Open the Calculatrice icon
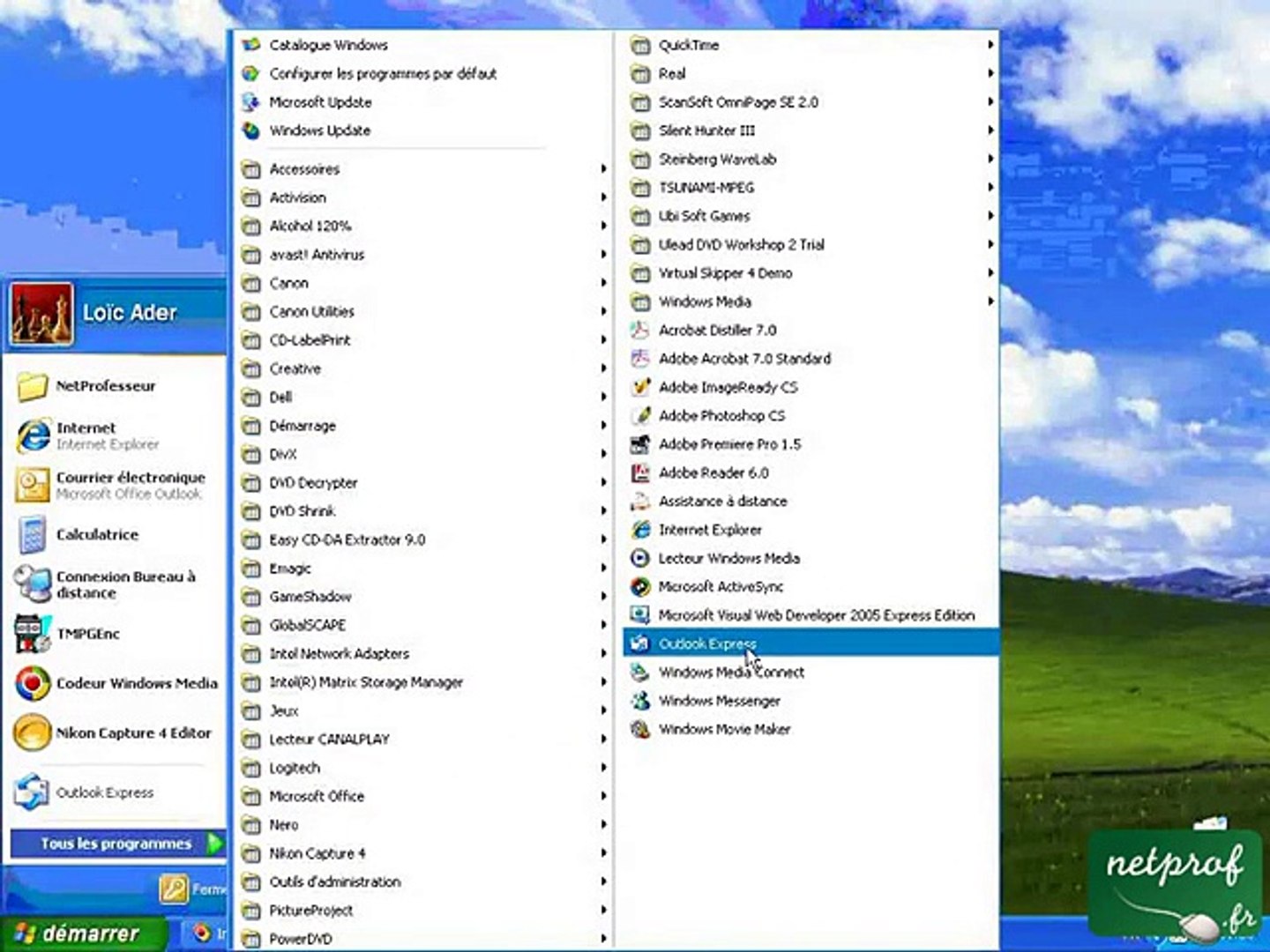 (x=33, y=534)
